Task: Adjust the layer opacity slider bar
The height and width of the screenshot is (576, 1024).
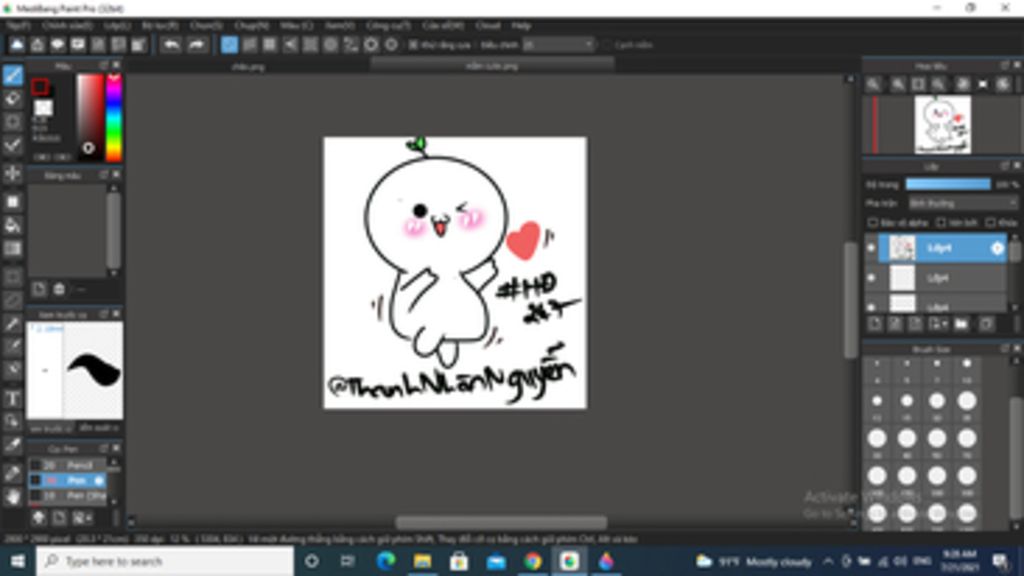Action: pyautogui.click(x=948, y=185)
